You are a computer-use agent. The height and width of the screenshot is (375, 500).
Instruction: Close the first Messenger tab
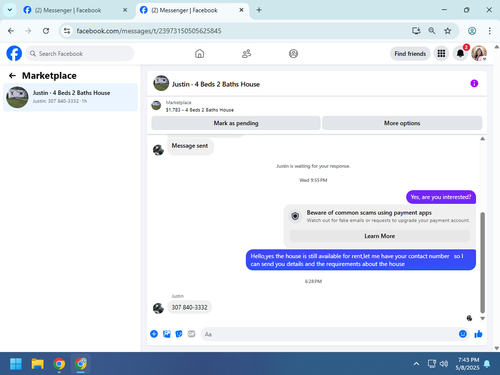point(125,10)
